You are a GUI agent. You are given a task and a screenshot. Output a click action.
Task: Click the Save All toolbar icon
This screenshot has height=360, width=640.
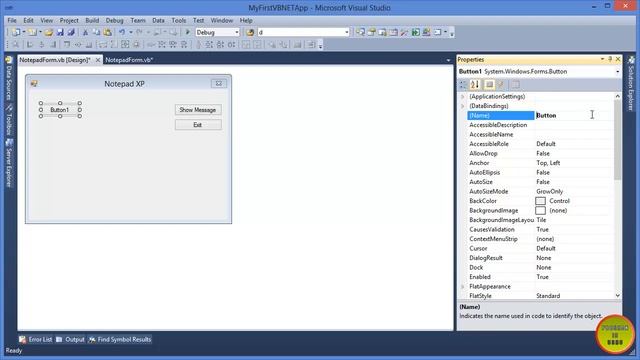[71, 32]
